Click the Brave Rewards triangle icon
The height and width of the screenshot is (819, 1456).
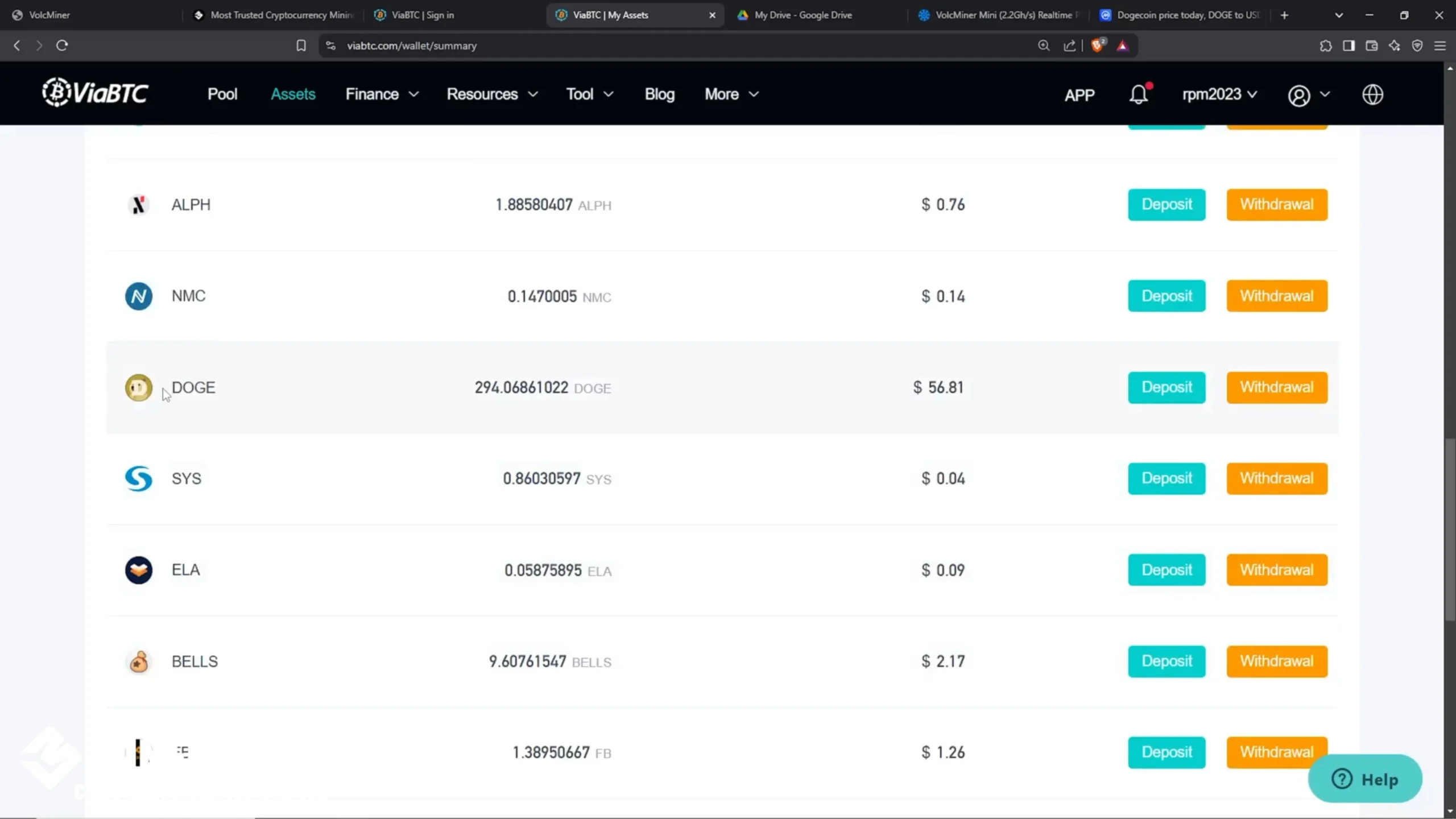pyautogui.click(x=1122, y=45)
